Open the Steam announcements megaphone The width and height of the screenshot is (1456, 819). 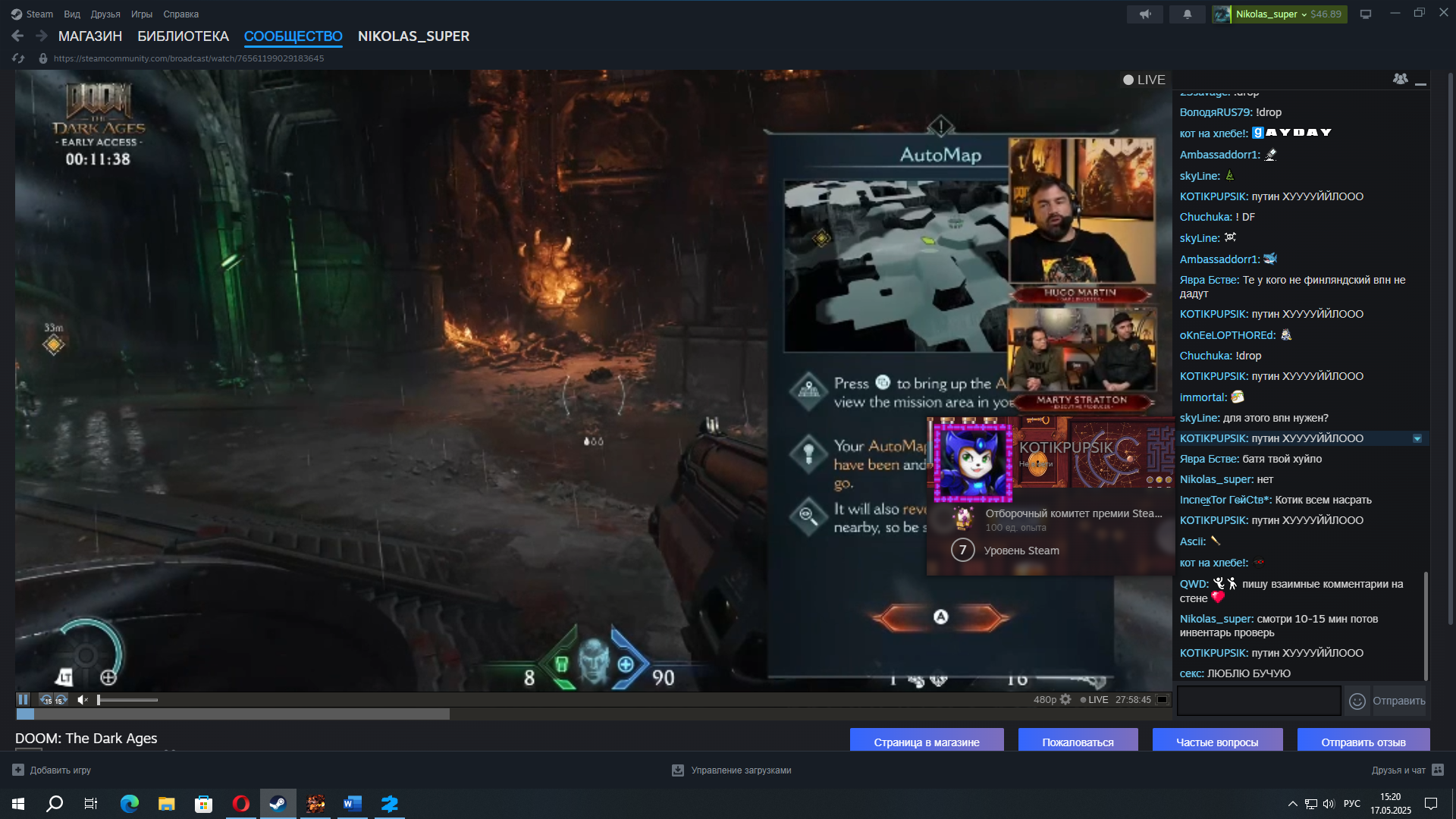[x=1144, y=14]
